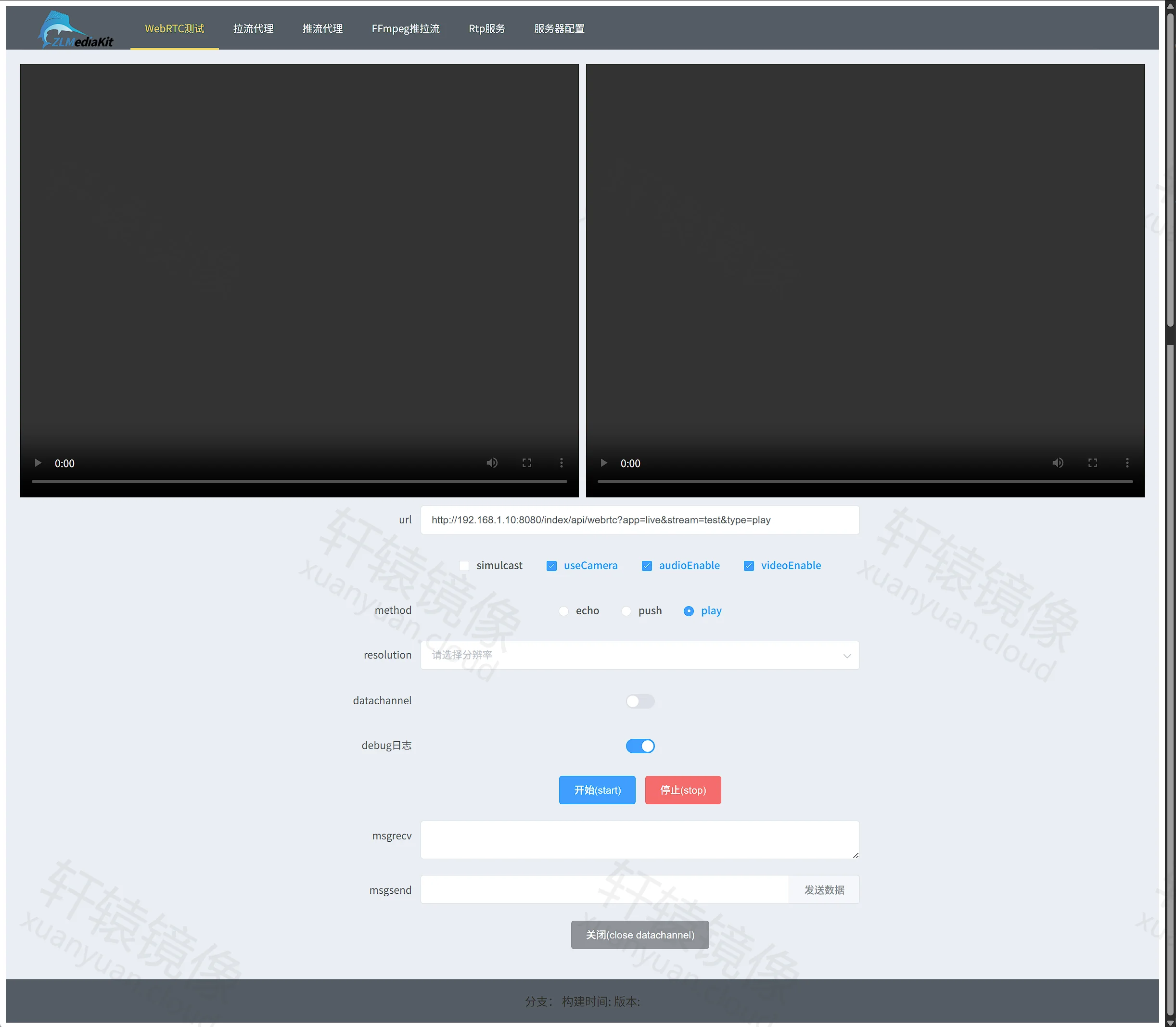
Task: Click the ZLMediaKit logo
Action: click(x=75, y=29)
